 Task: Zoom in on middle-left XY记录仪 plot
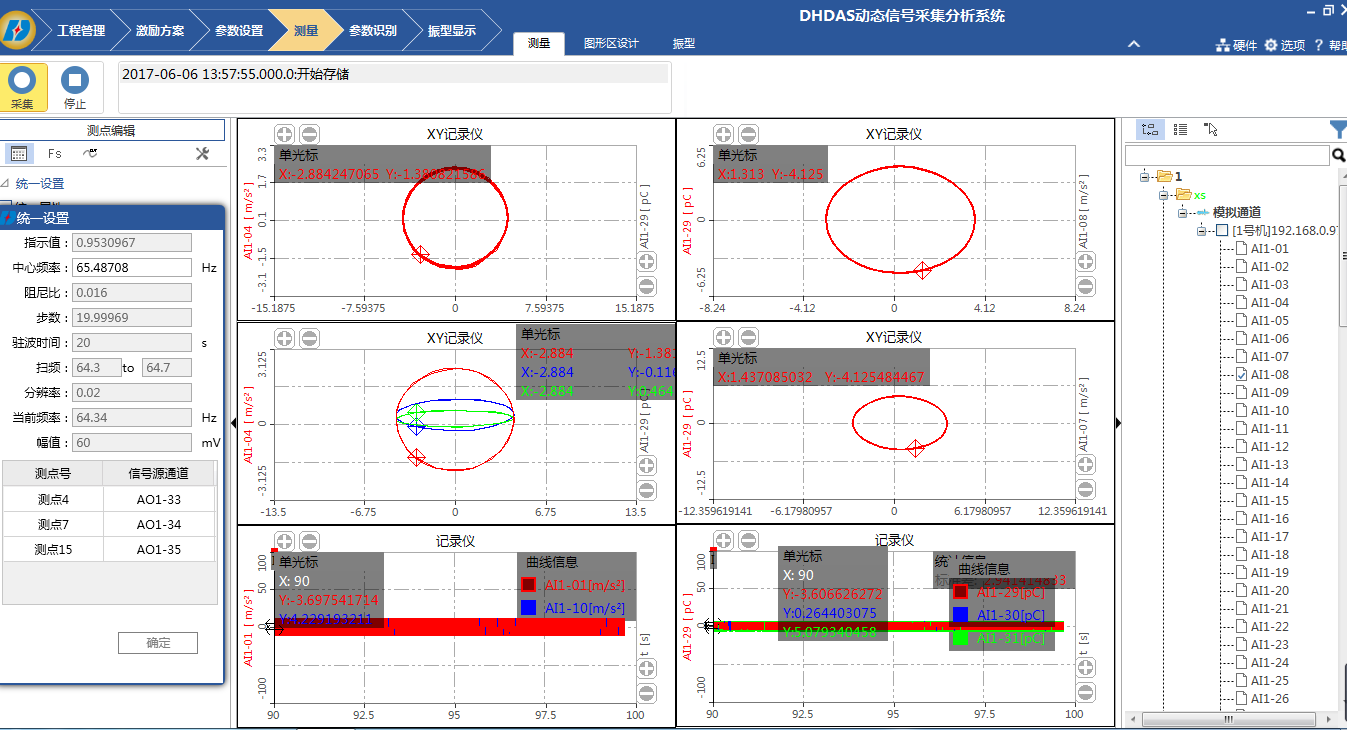click(x=284, y=338)
